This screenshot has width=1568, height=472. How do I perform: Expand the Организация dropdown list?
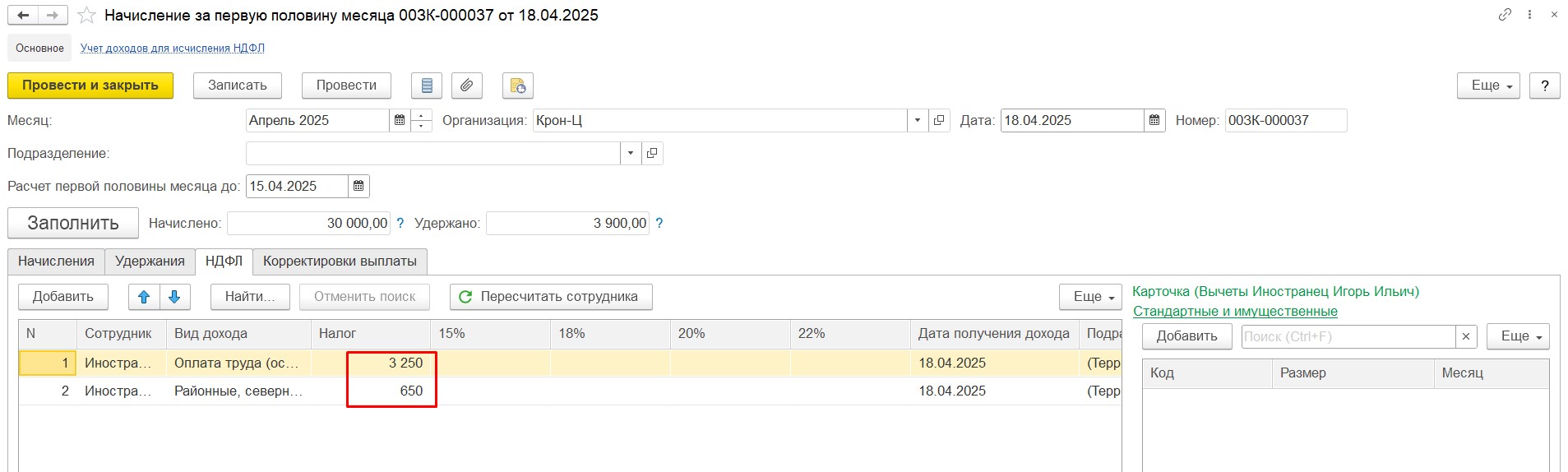[918, 120]
